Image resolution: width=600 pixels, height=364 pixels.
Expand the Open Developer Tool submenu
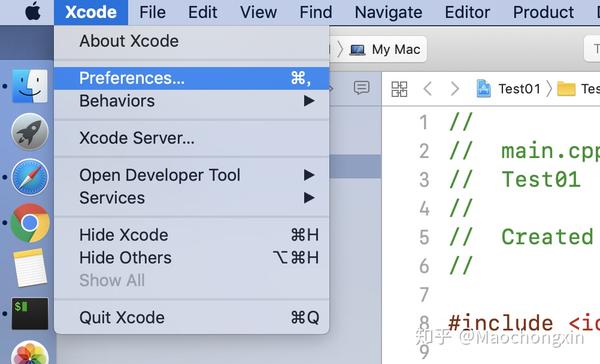tap(191, 175)
